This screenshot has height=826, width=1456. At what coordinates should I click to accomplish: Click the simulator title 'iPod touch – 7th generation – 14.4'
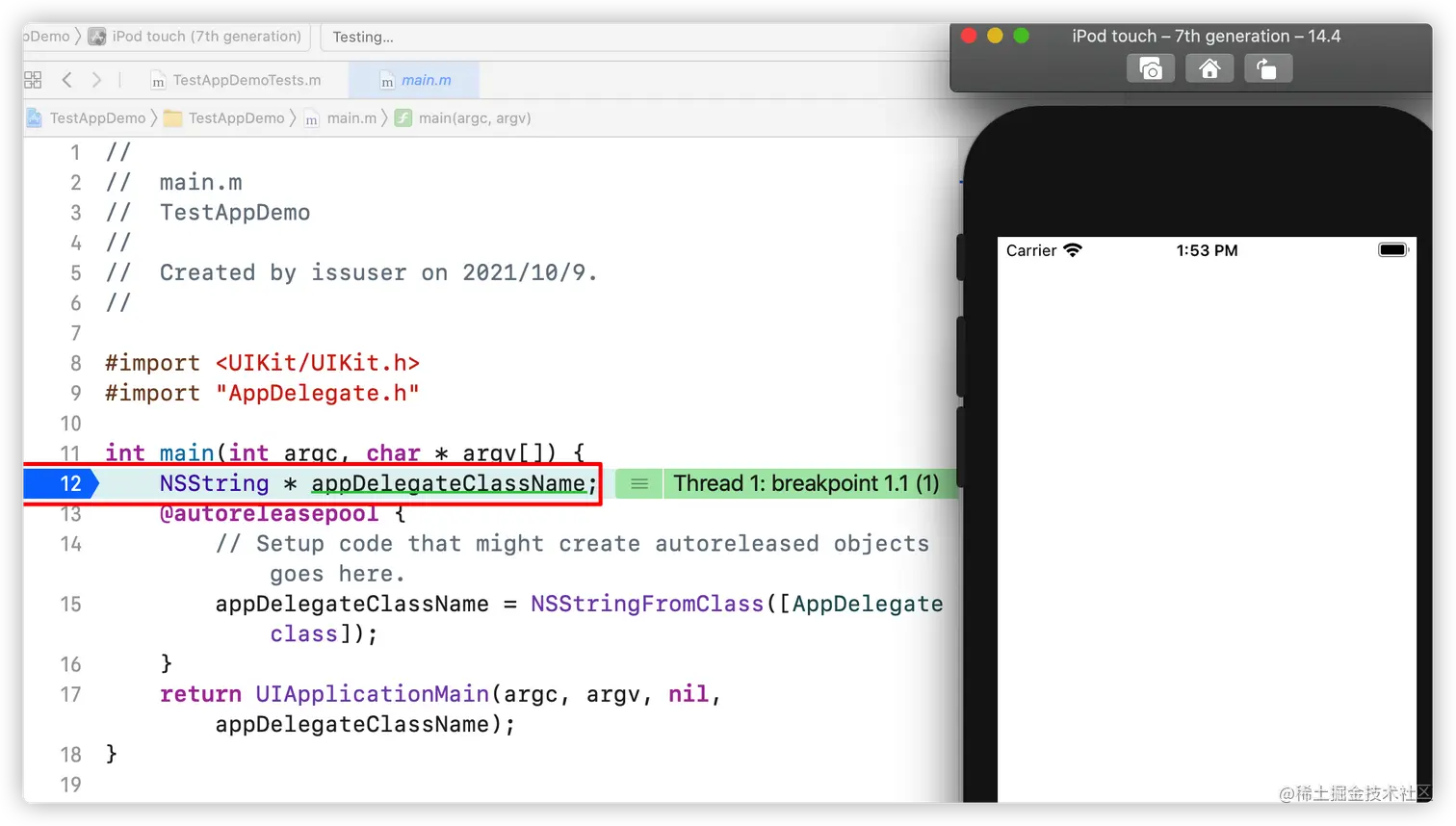(x=1206, y=36)
